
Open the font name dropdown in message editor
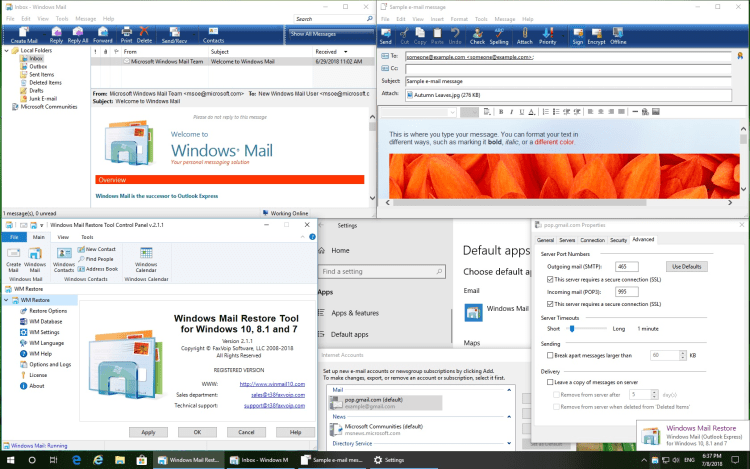coord(452,112)
